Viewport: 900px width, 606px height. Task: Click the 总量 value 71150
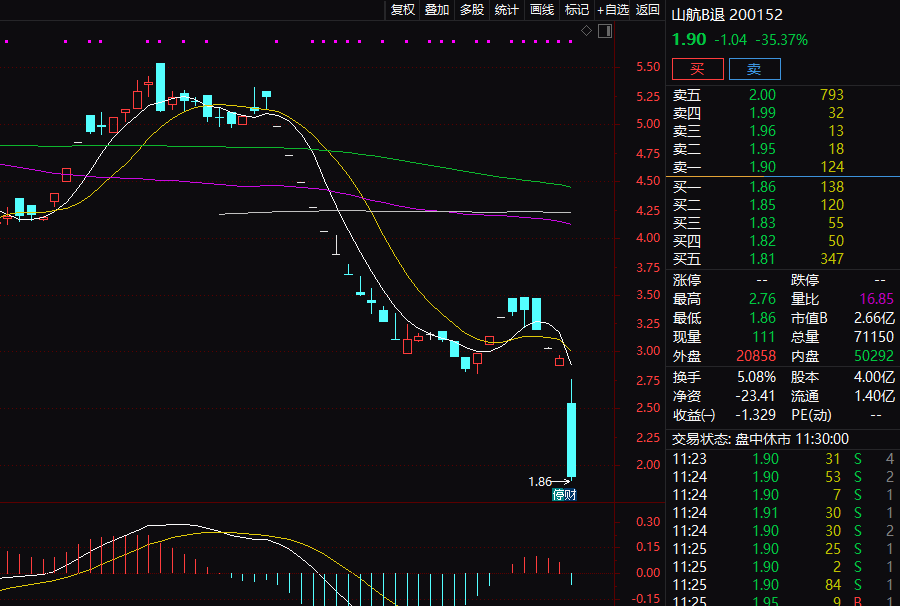874,337
